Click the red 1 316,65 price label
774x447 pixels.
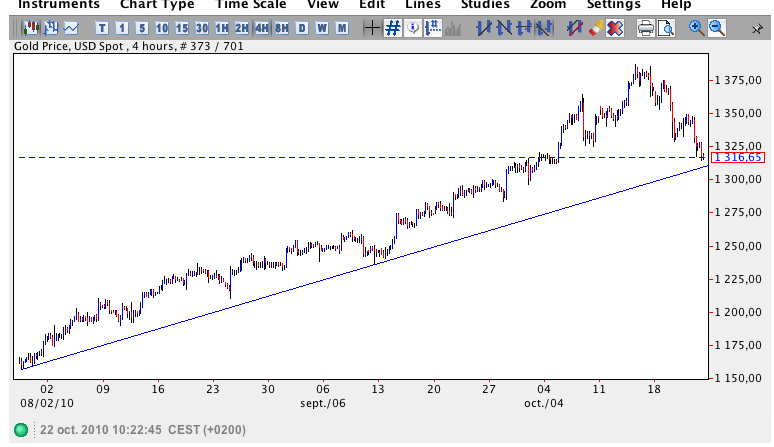point(738,158)
